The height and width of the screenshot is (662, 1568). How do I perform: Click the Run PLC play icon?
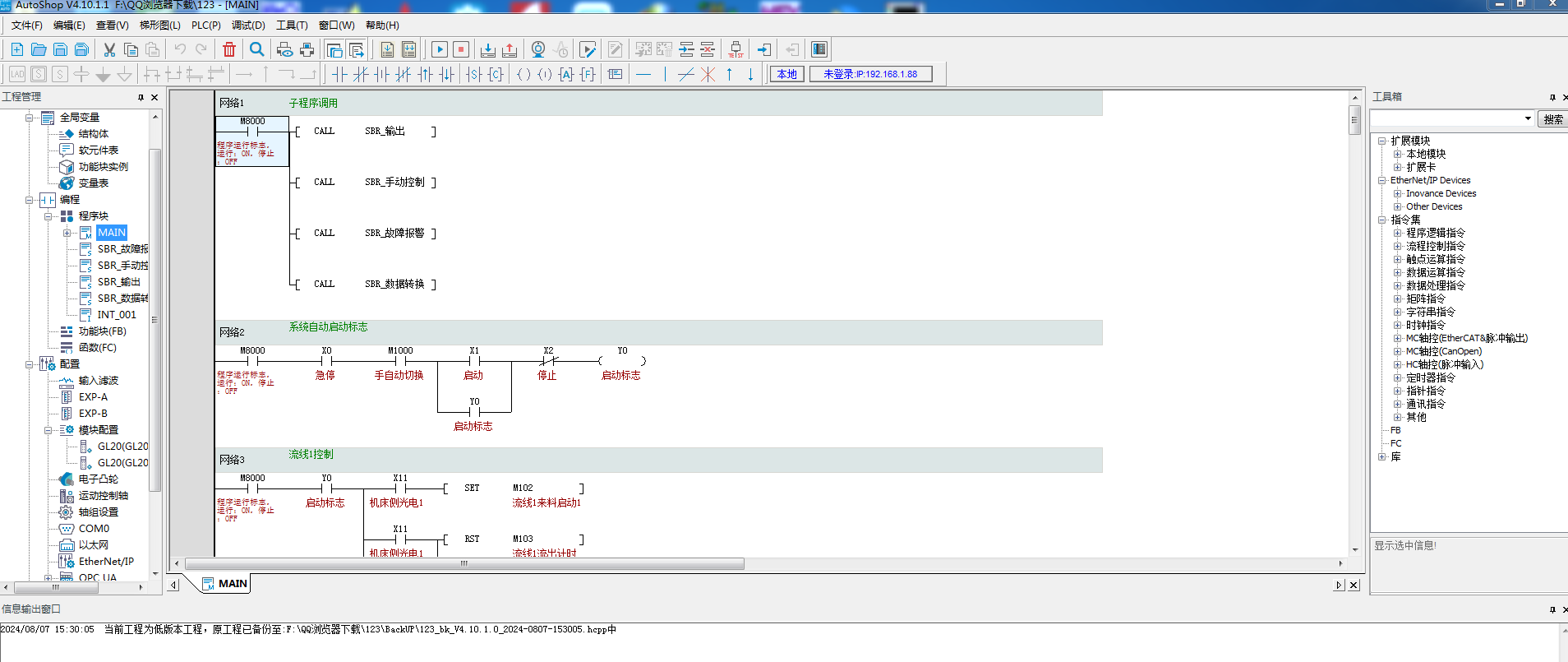[x=440, y=49]
